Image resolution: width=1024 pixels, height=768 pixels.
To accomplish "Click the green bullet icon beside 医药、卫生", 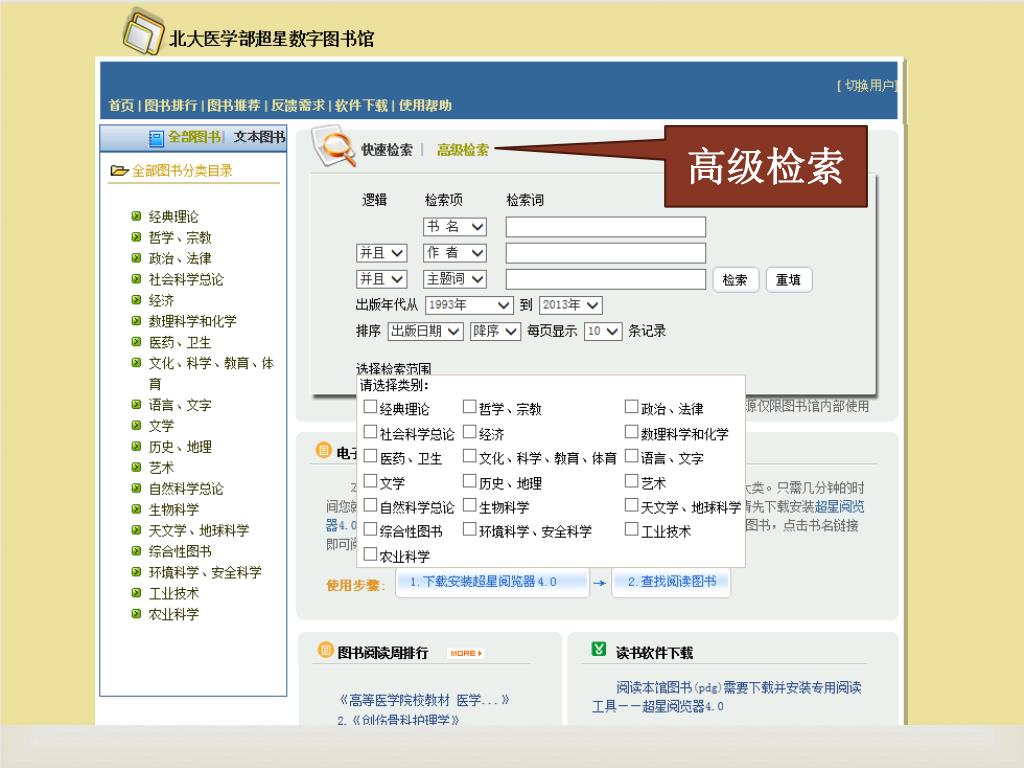I will point(136,342).
